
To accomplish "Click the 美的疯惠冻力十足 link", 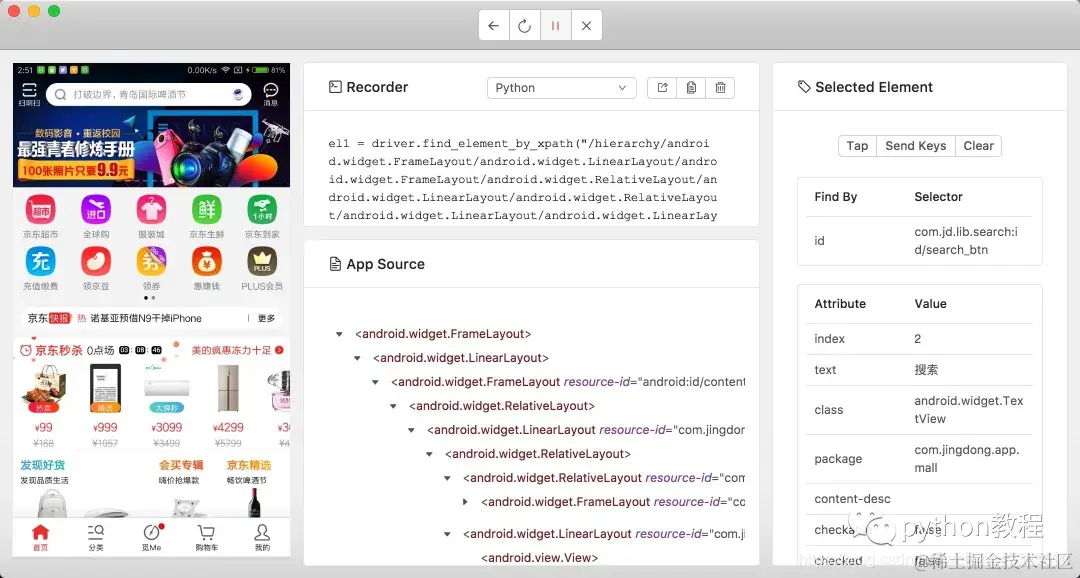I will (x=237, y=350).
